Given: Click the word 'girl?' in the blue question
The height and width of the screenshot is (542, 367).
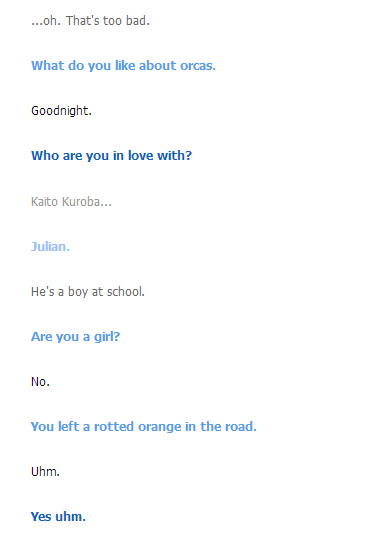Looking at the screenshot, I should click(x=107, y=337).
